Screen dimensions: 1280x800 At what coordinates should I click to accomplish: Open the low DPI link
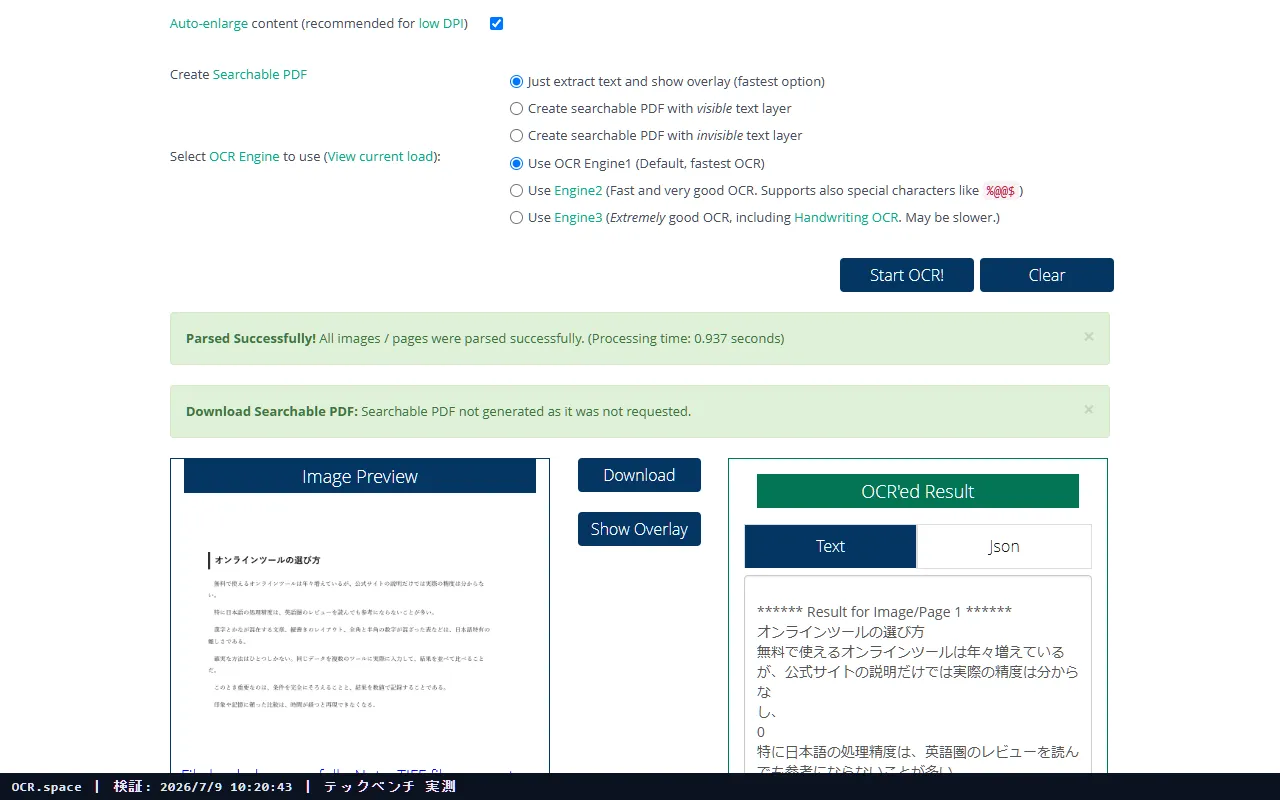(x=441, y=23)
